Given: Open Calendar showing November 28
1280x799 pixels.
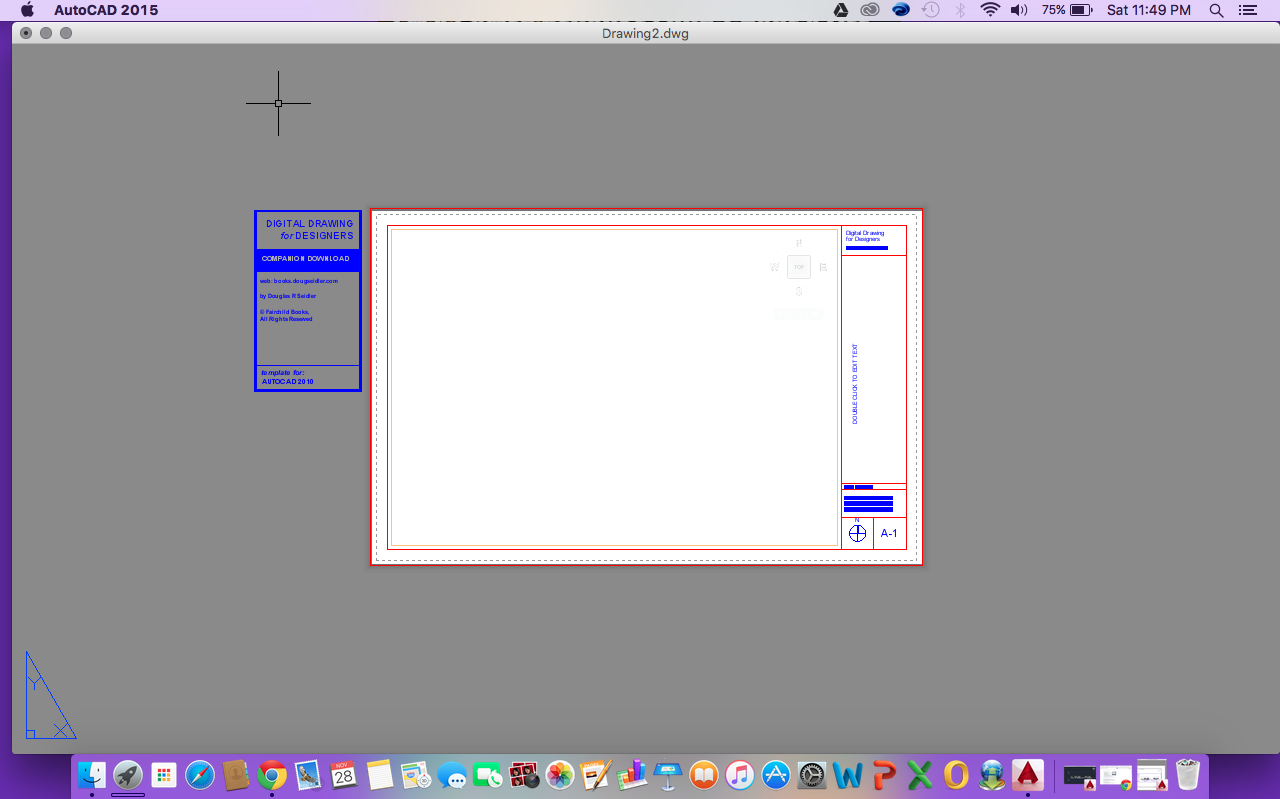Looking at the screenshot, I should [x=344, y=775].
